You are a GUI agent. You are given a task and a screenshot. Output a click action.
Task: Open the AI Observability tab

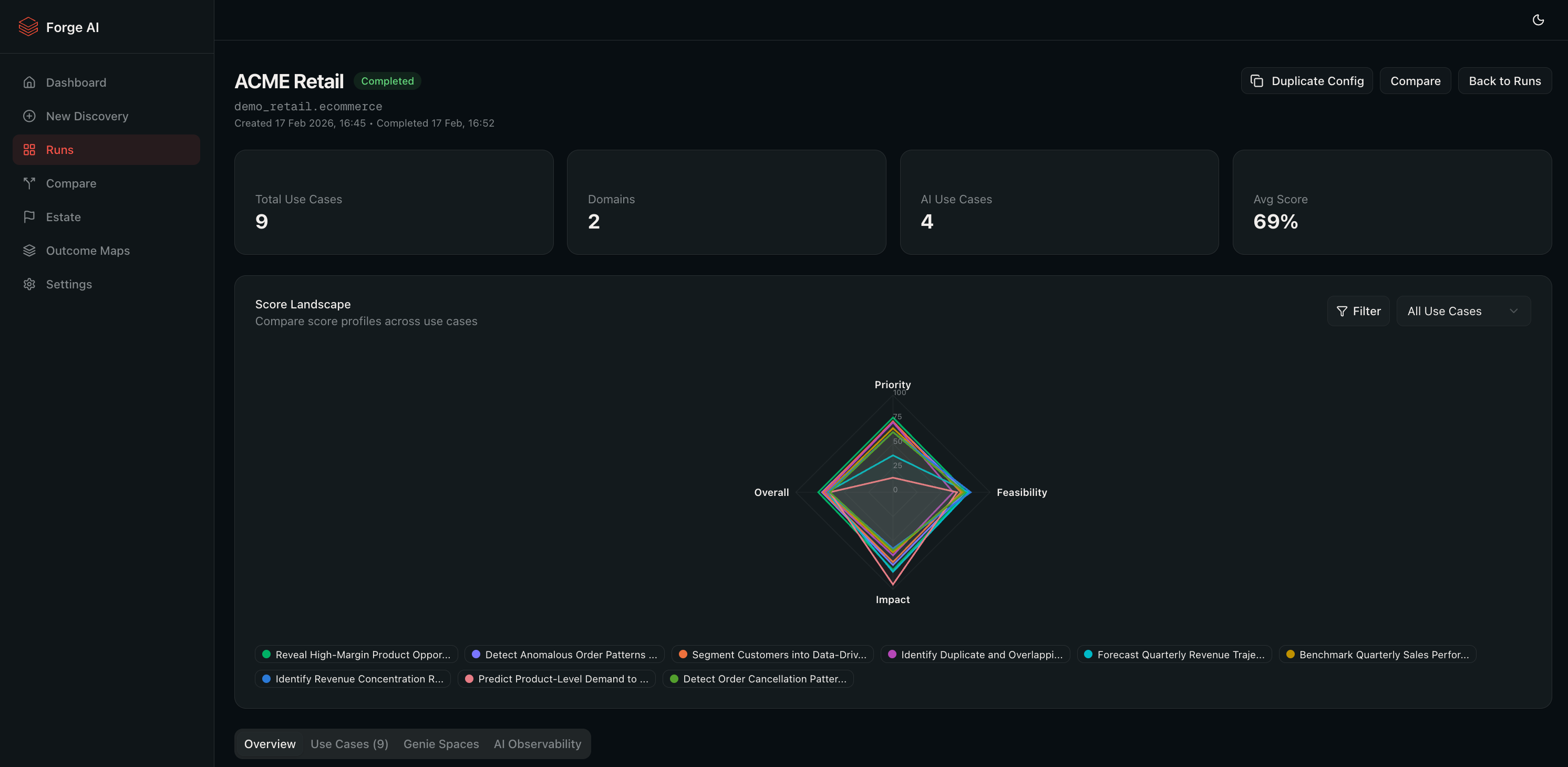point(538,744)
